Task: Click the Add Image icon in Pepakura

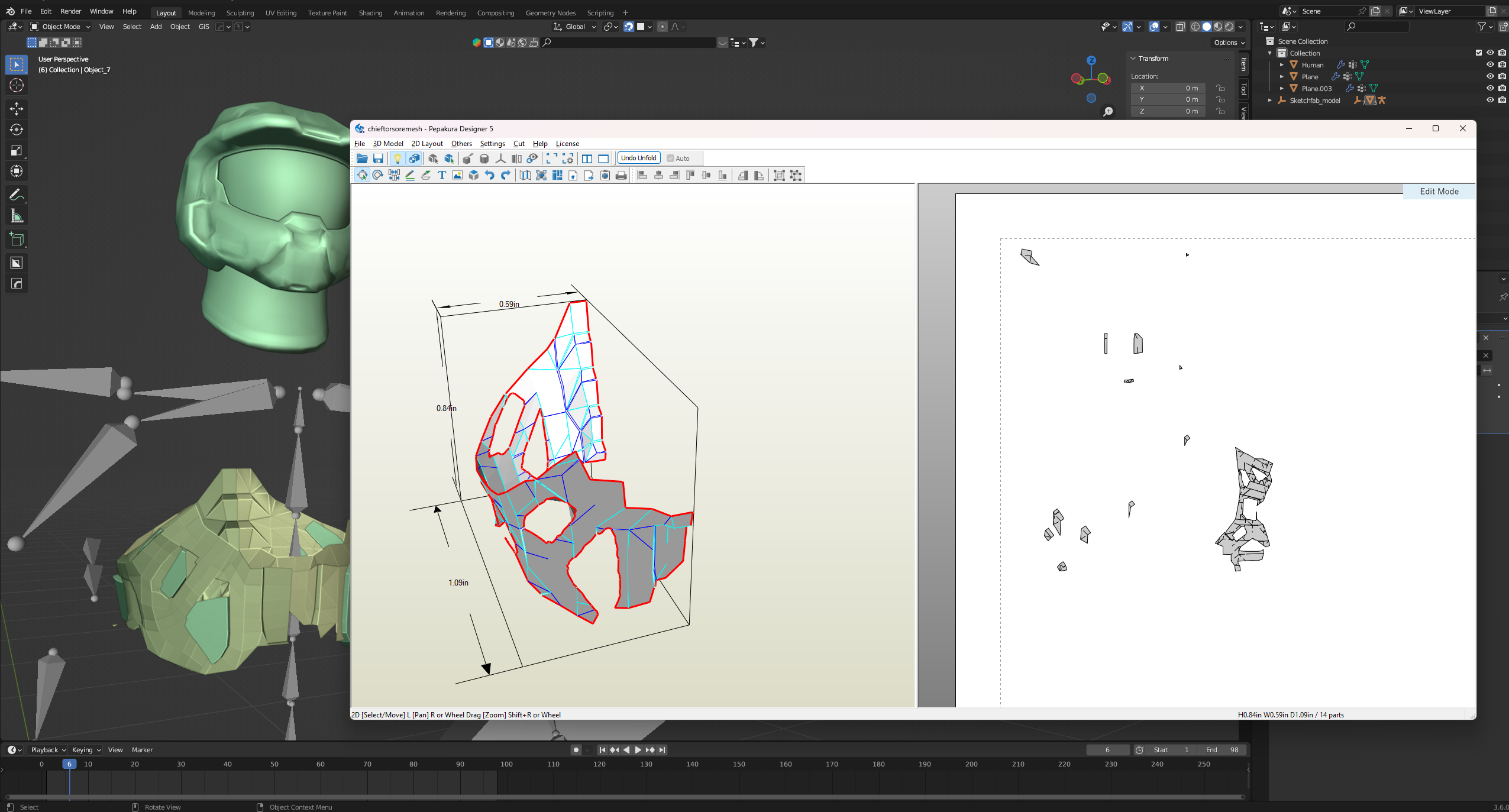Action: coord(457,175)
